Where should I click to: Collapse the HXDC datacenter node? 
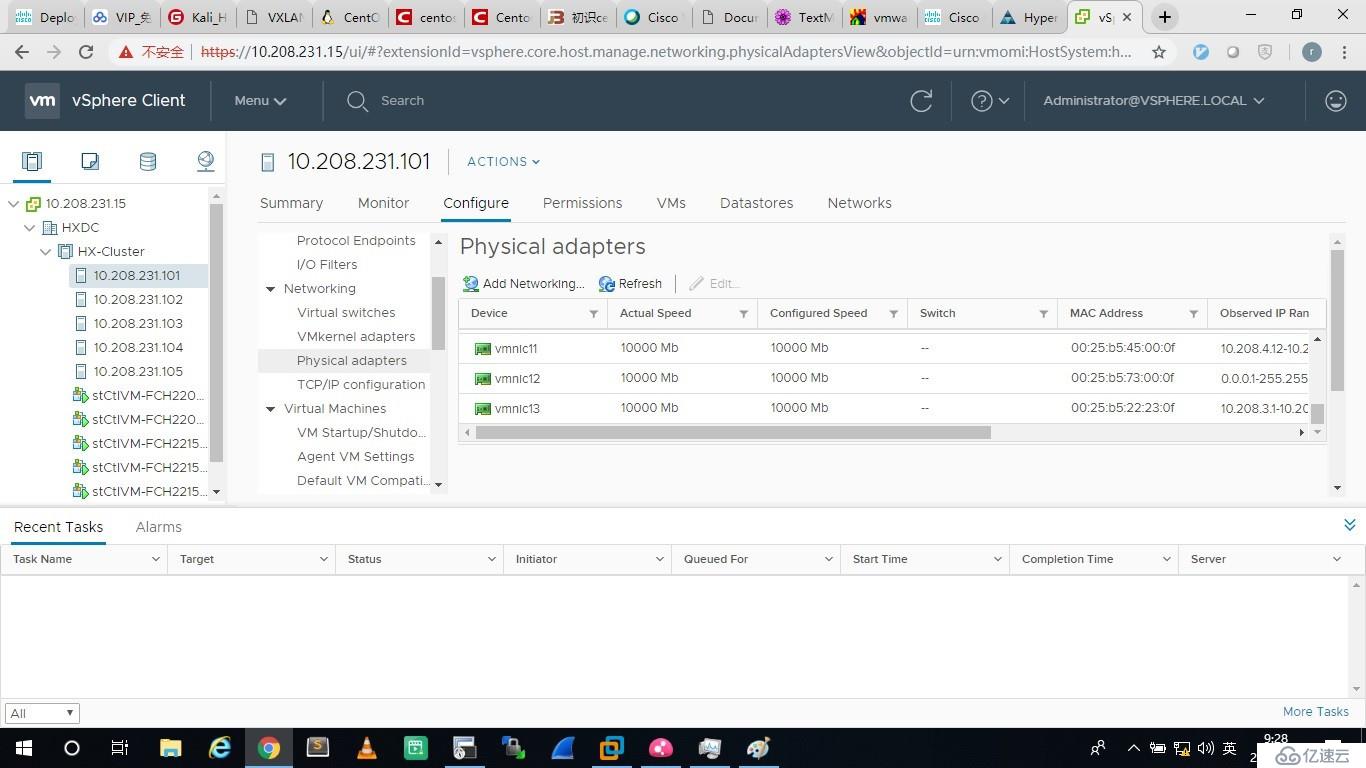(29, 228)
